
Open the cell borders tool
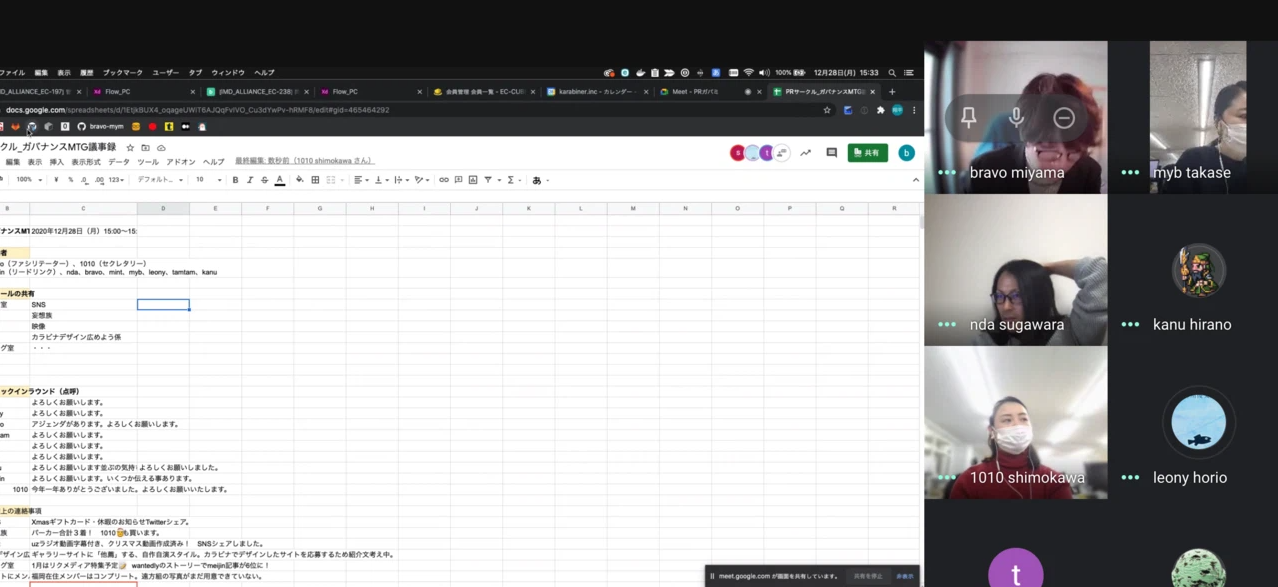tap(315, 180)
